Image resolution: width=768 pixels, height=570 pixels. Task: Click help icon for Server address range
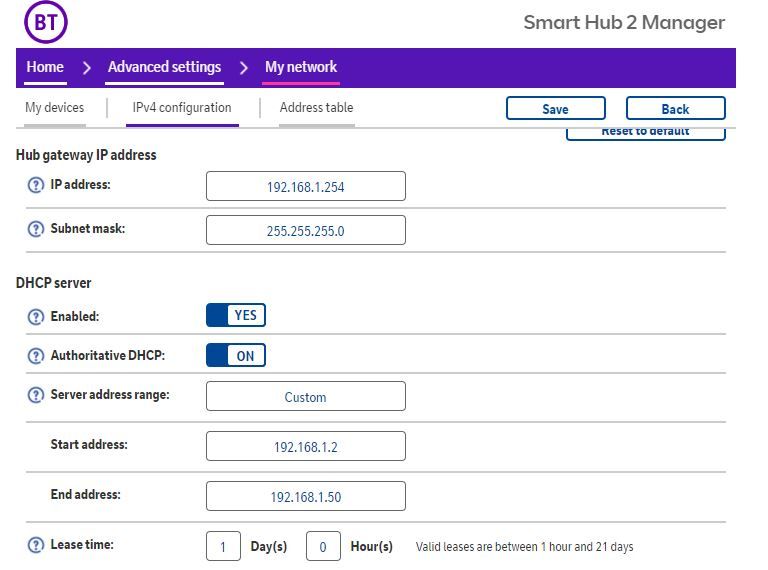(x=36, y=395)
